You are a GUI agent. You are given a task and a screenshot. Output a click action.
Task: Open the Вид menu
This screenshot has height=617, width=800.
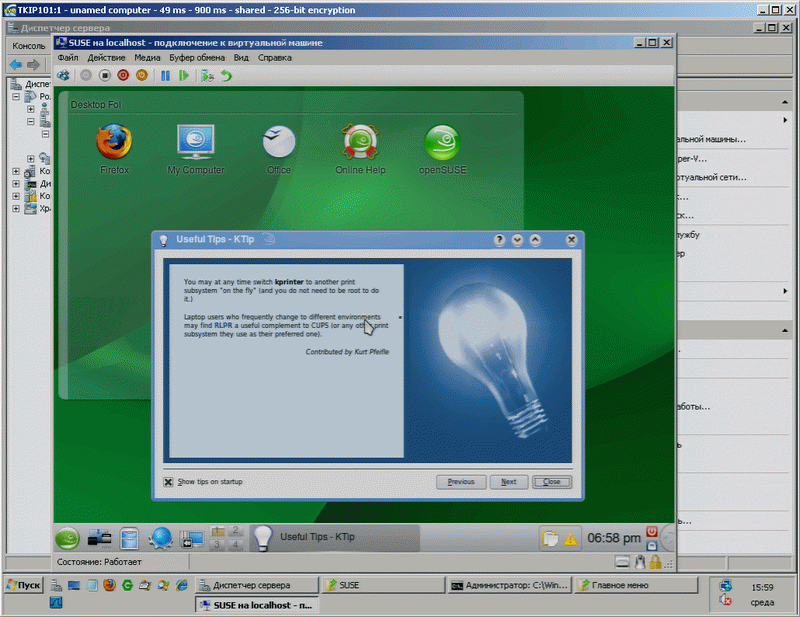click(241, 58)
